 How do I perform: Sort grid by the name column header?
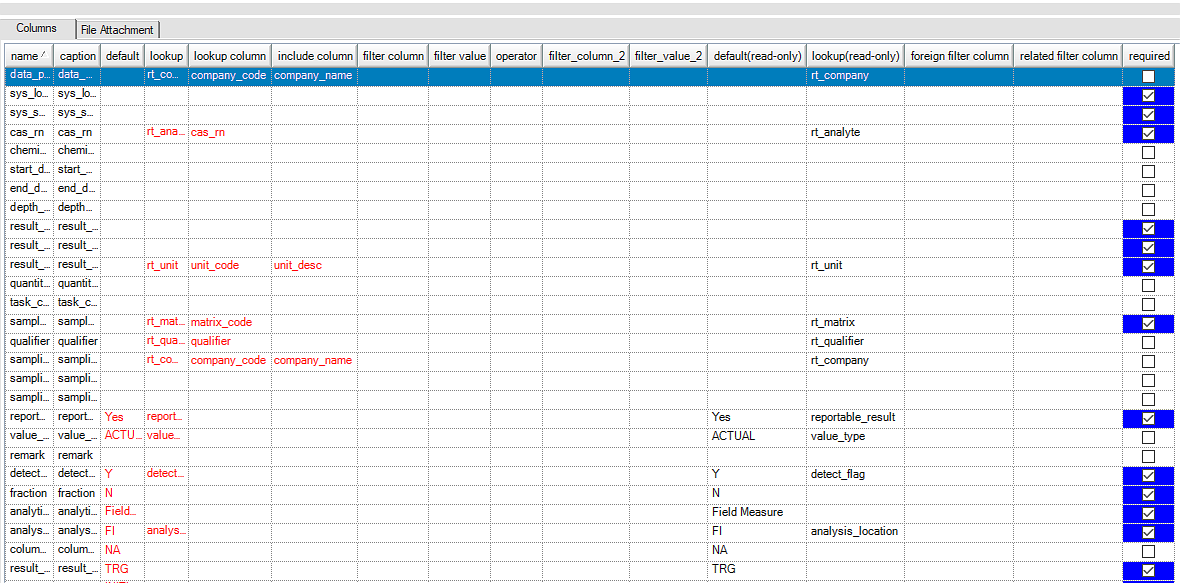[28, 56]
